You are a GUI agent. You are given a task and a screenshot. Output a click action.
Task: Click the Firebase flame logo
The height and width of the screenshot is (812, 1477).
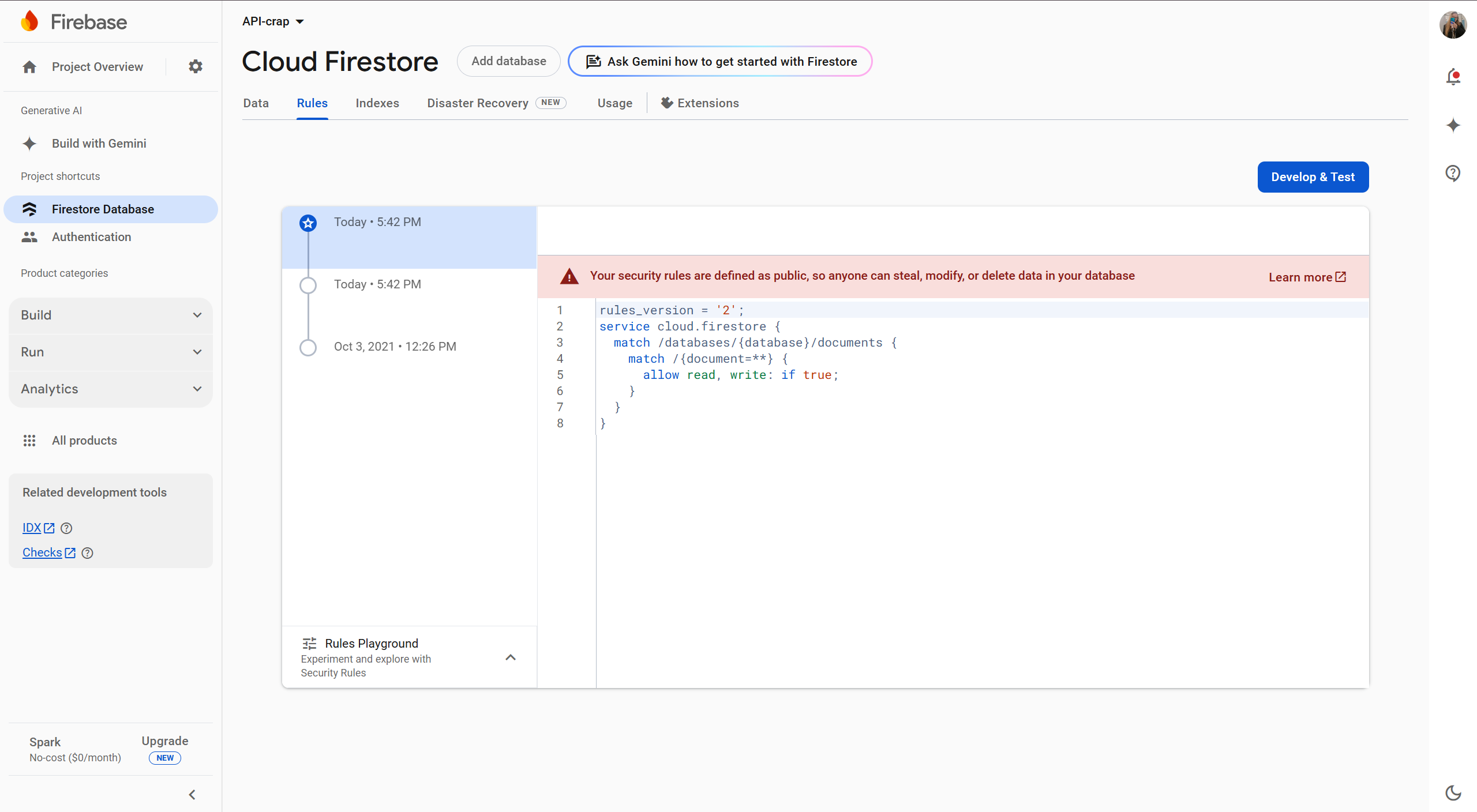coord(29,21)
